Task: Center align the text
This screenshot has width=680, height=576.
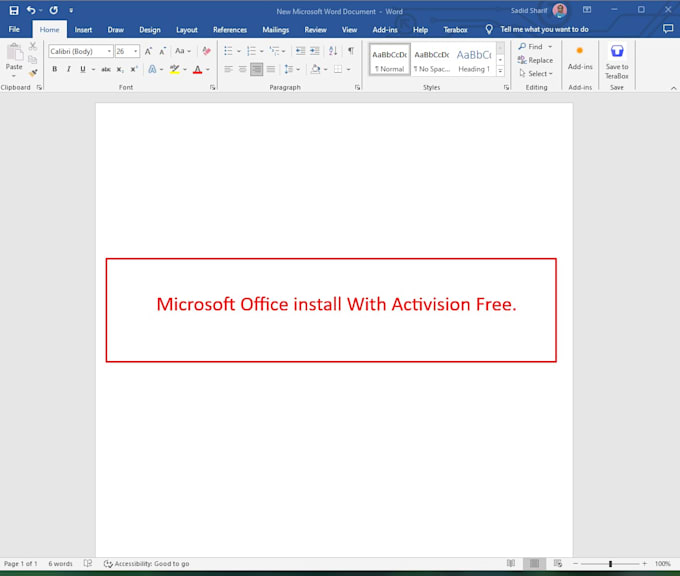Action: [x=242, y=69]
